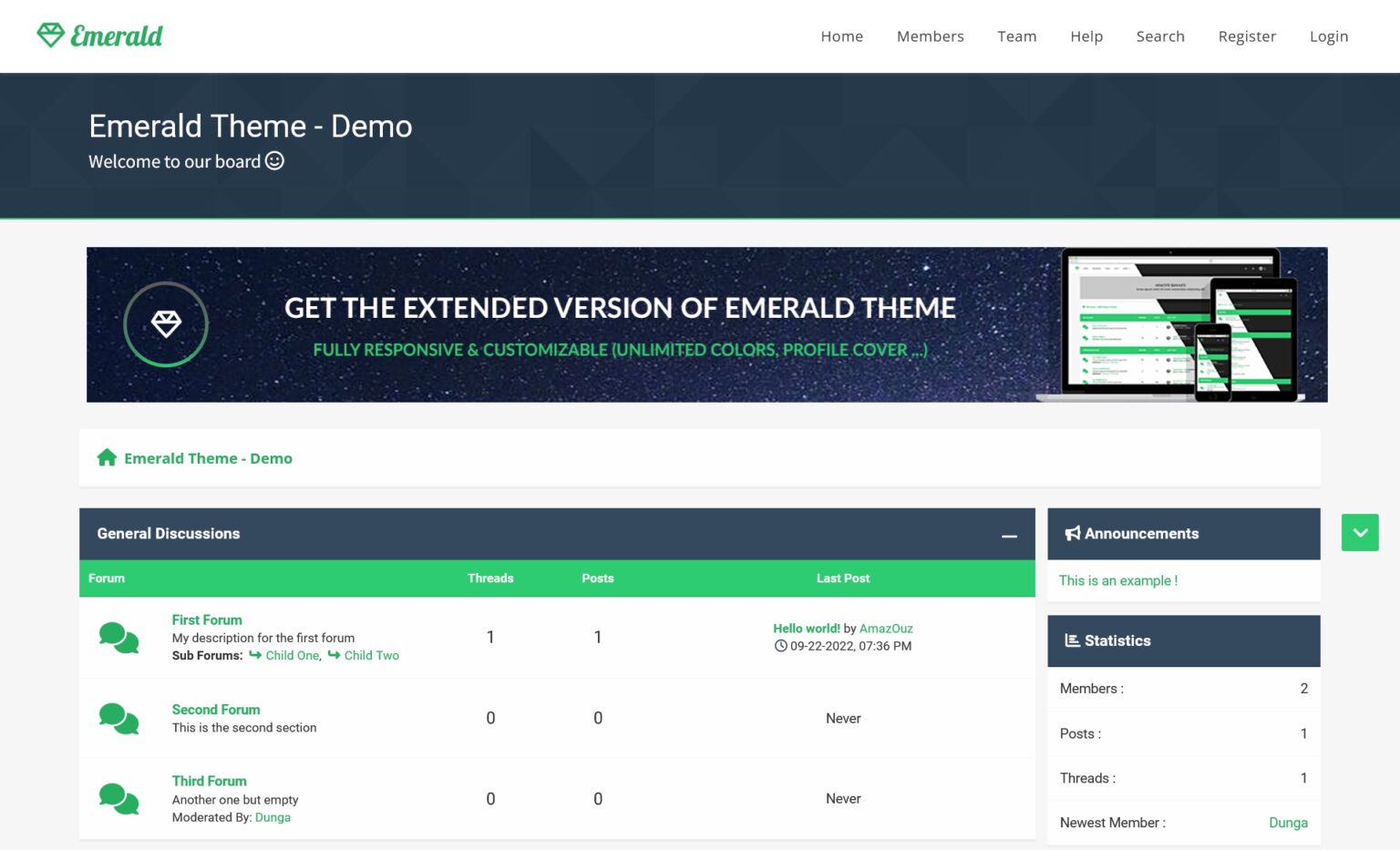Screen dimensions: 1400x850
Task: Open the Search menu item
Action: (1160, 36)
